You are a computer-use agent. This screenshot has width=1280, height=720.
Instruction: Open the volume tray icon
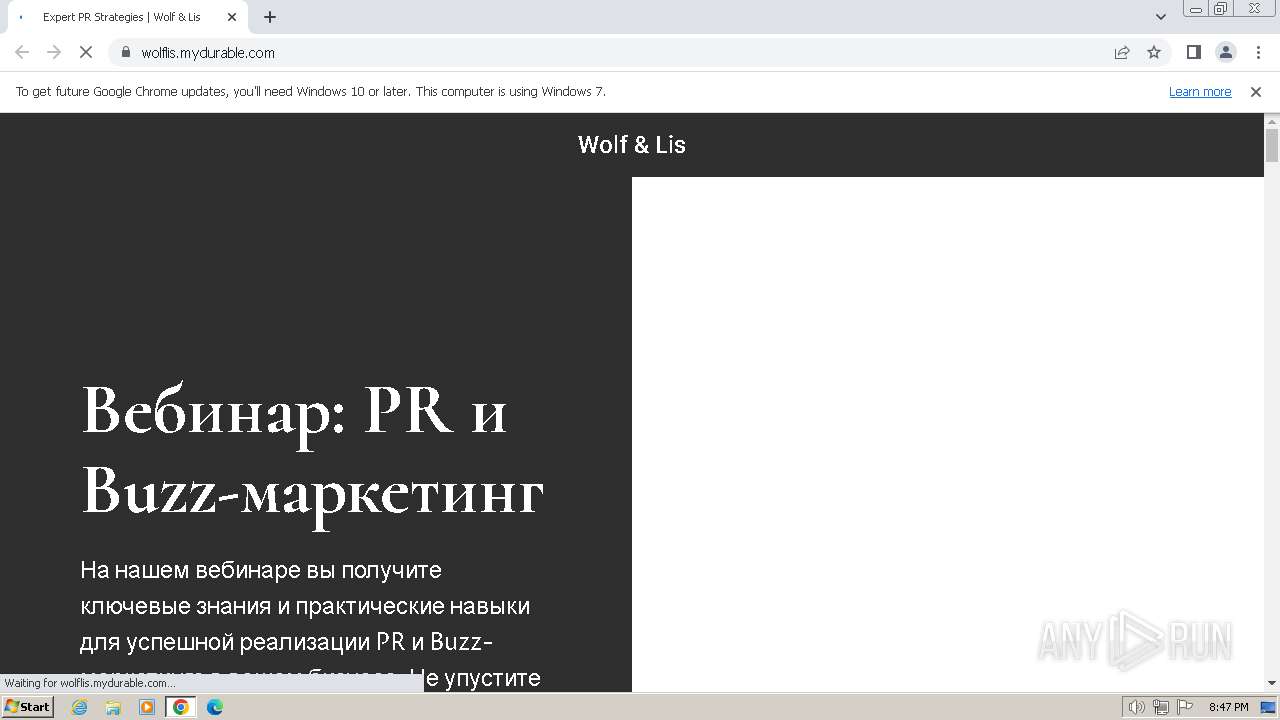coord(1137,707)
